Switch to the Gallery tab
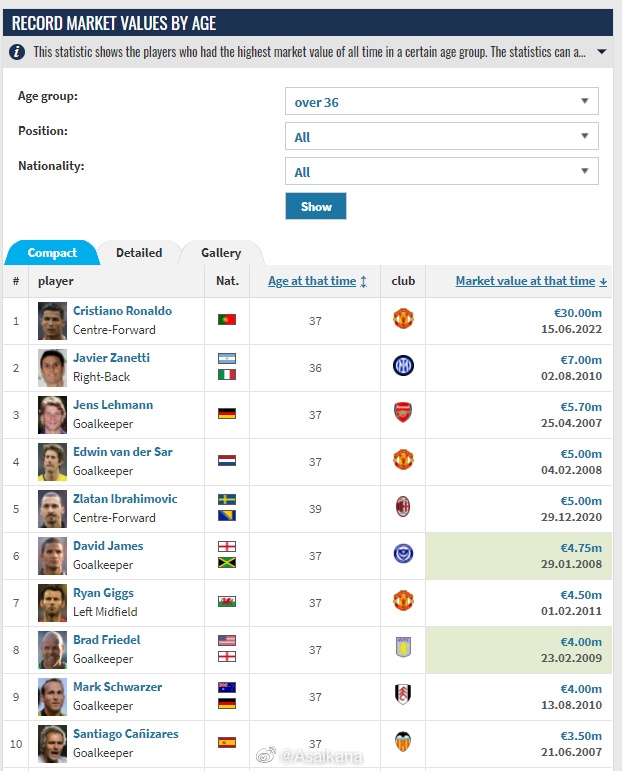Image resolution: width=622 pixels, height=771 pixels. point(221,253)
